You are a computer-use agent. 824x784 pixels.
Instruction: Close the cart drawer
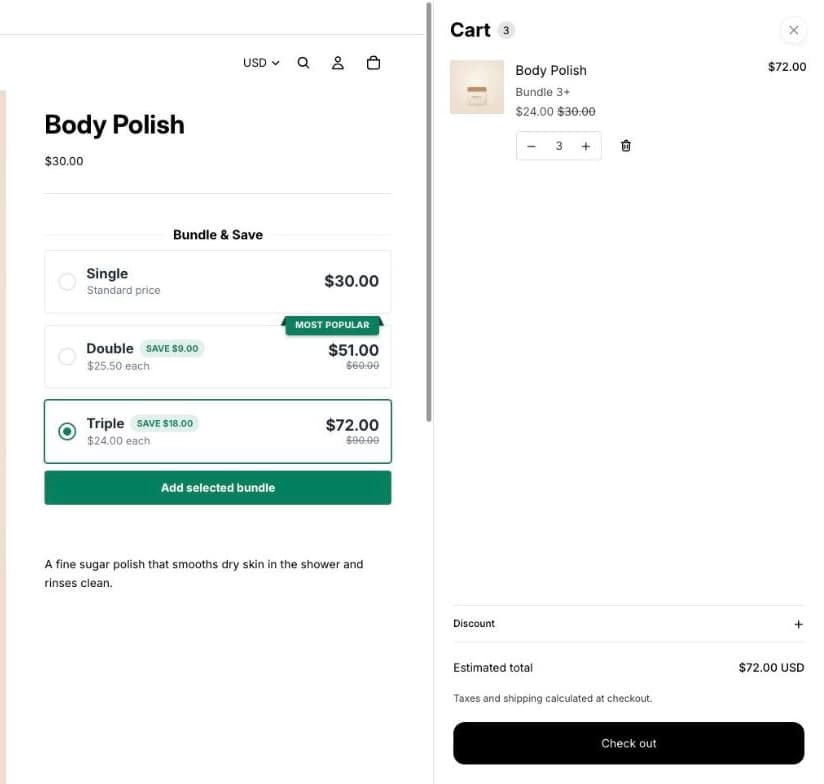click(x=794, y=30)
